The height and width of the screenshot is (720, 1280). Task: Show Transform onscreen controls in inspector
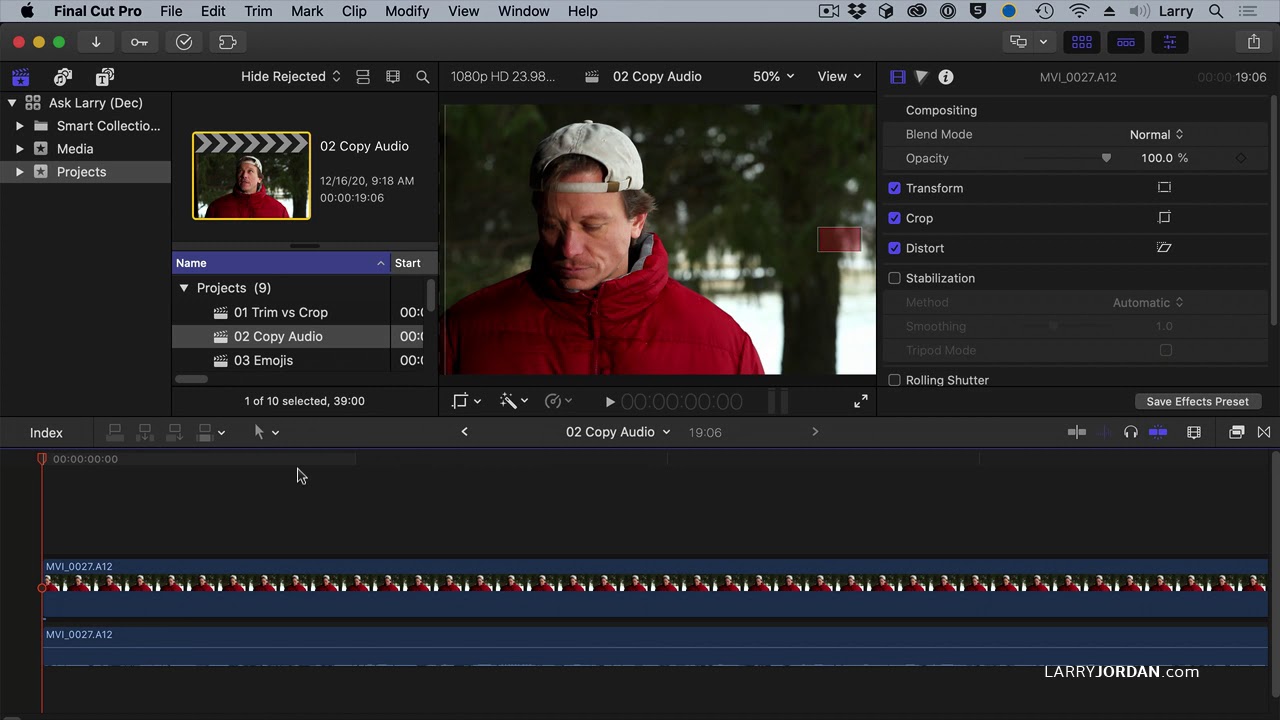click(1164, 188)
